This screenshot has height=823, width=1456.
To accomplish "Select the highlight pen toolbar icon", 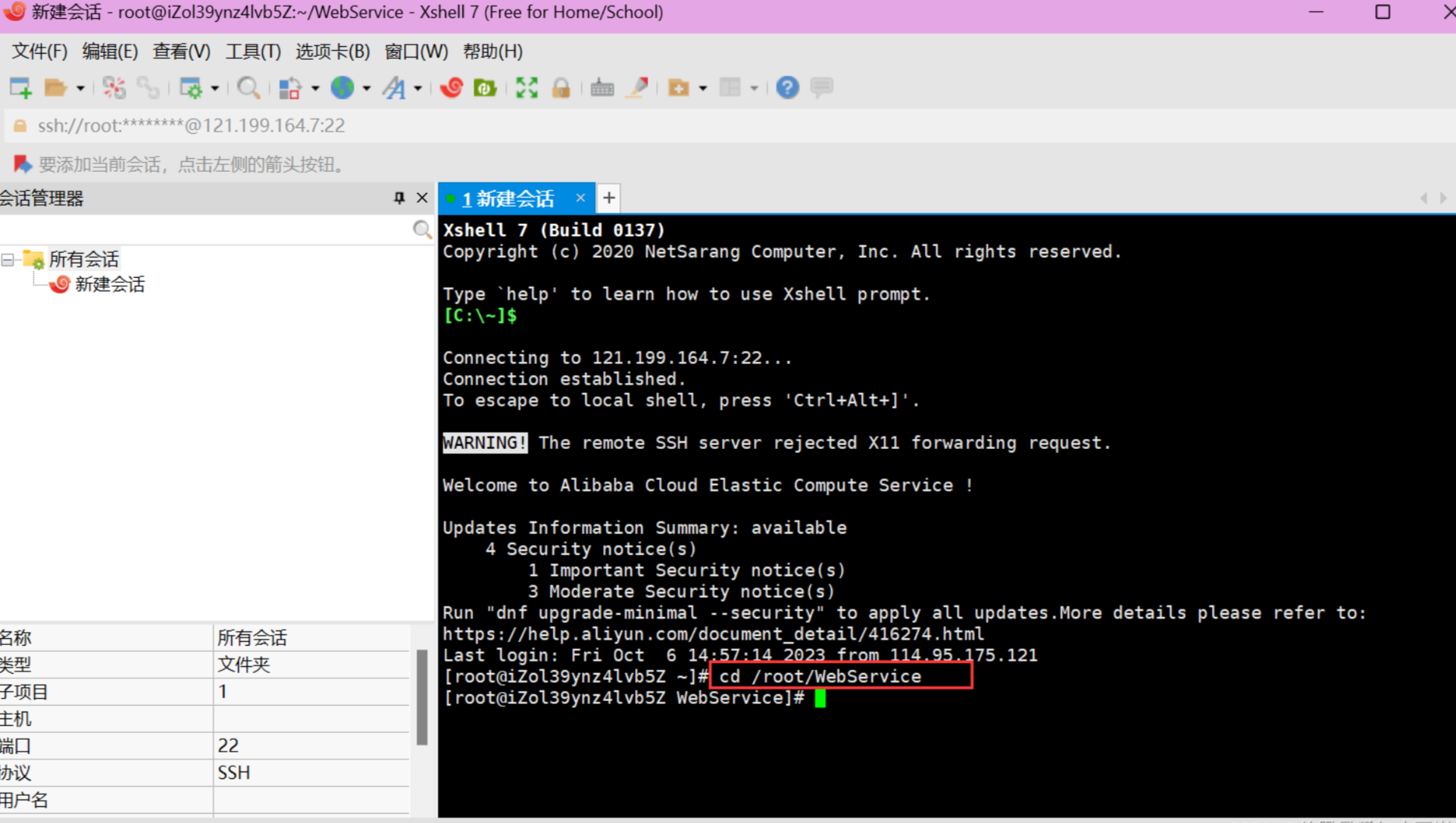I will tap(637, 87).
